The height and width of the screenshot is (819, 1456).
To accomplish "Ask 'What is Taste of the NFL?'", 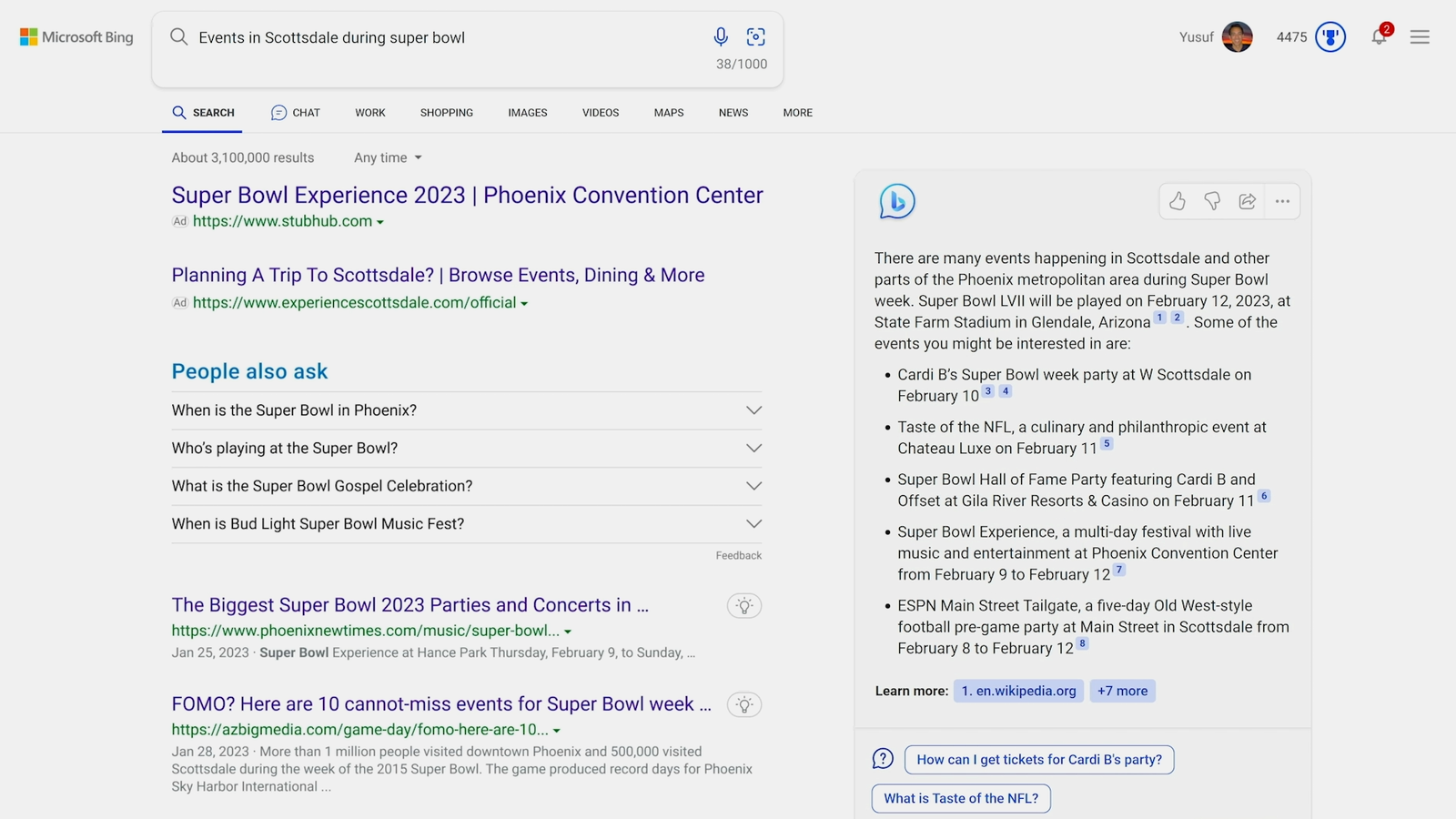I will coord(961,799).
